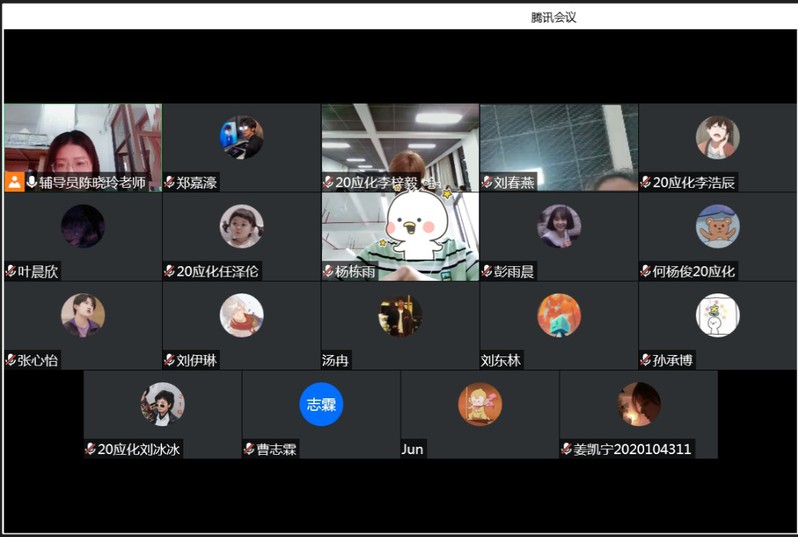Click the muted mic icon beside 20应化刘冰冰
Viewport: 798px width, 537px height.
point(90,449)
